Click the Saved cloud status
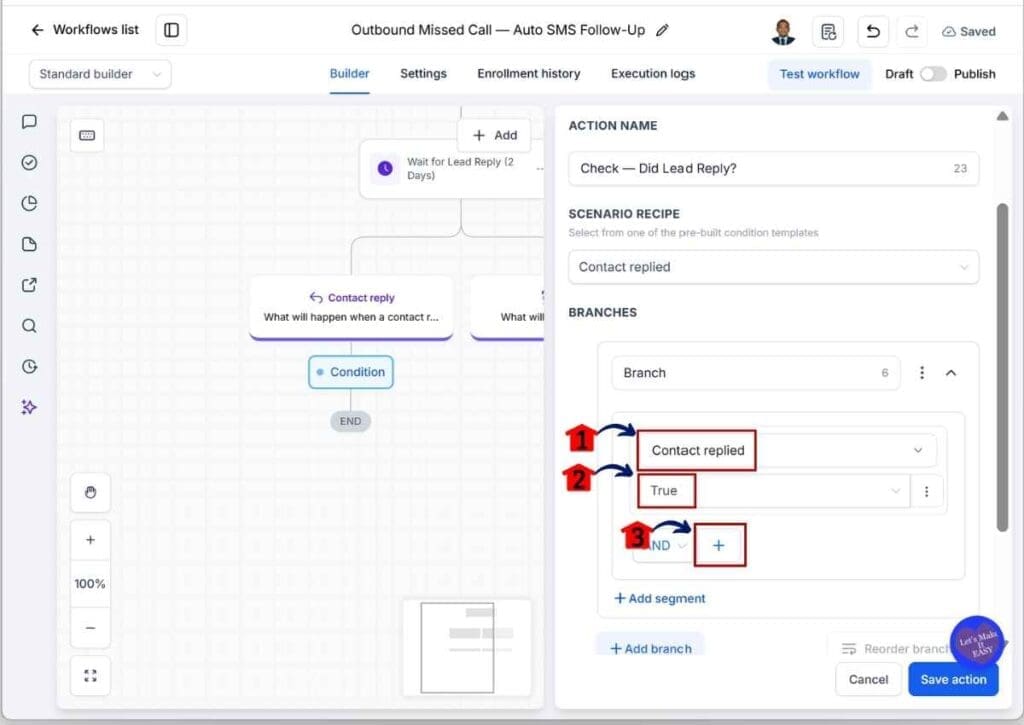Screen dimensions: 1024x725 968,31
